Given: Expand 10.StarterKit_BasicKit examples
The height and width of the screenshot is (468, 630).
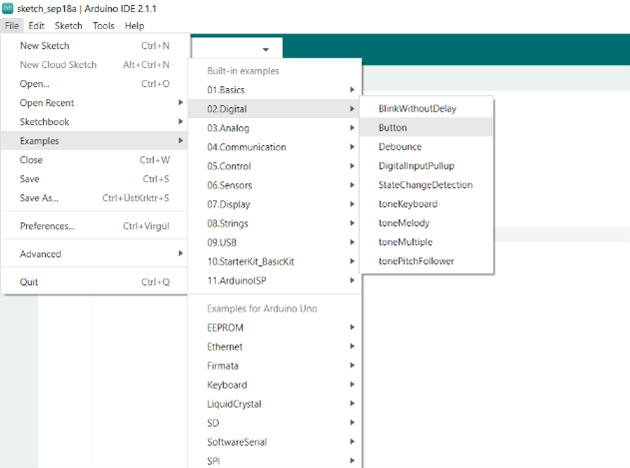Looking at the screenshot, I should point(275,262).
